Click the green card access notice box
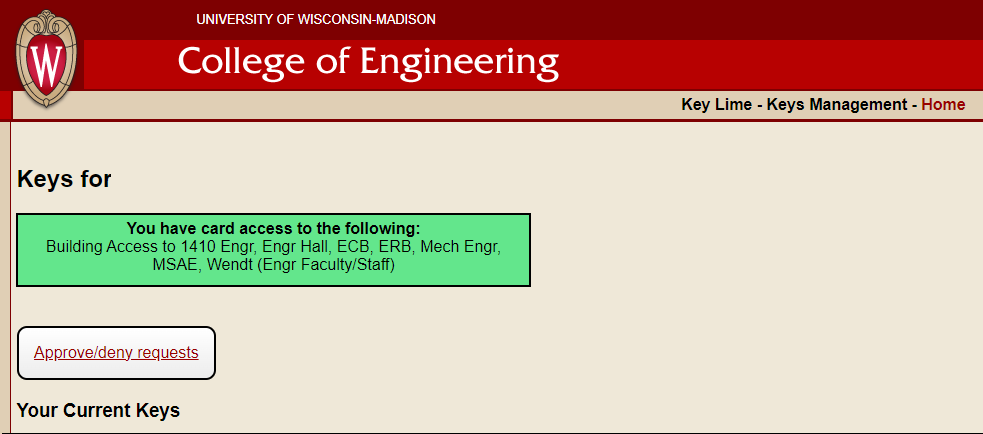The image size is (983, 434). [x=273, y=250]
